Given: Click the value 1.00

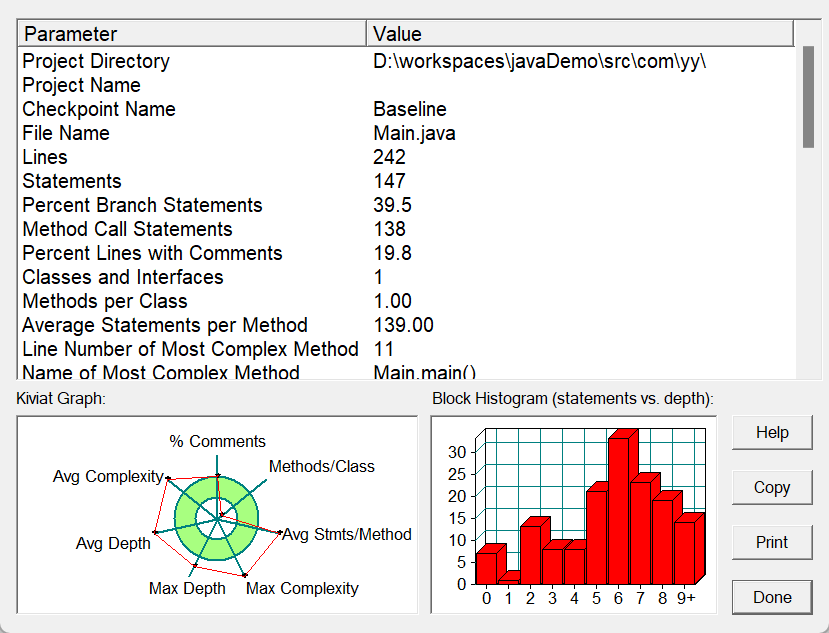Looking at the screenshot, I should (x=392, y=301).
